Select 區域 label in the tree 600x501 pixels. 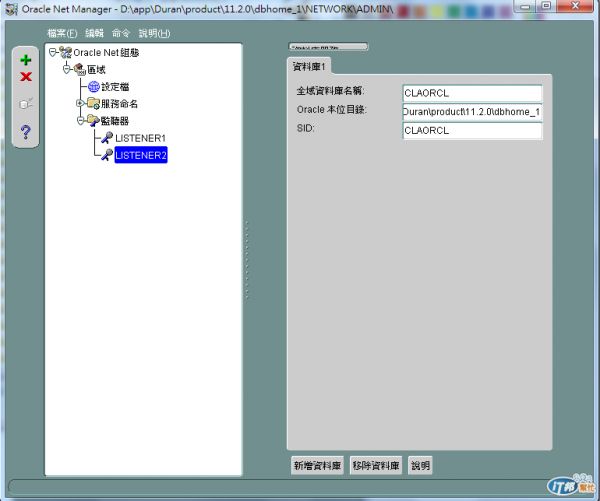pos(96,70)
